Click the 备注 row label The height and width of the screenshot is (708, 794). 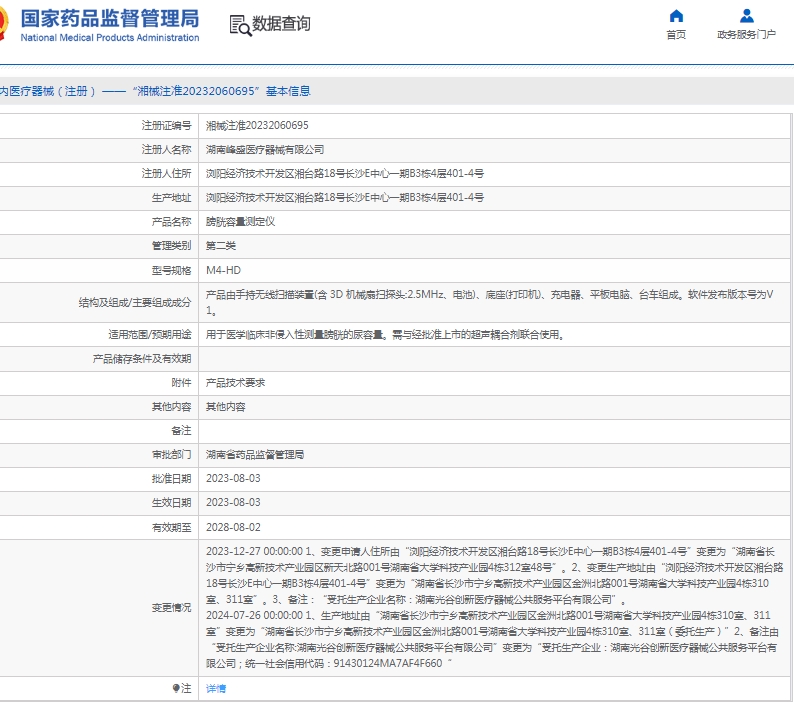[x=181, y=430]
